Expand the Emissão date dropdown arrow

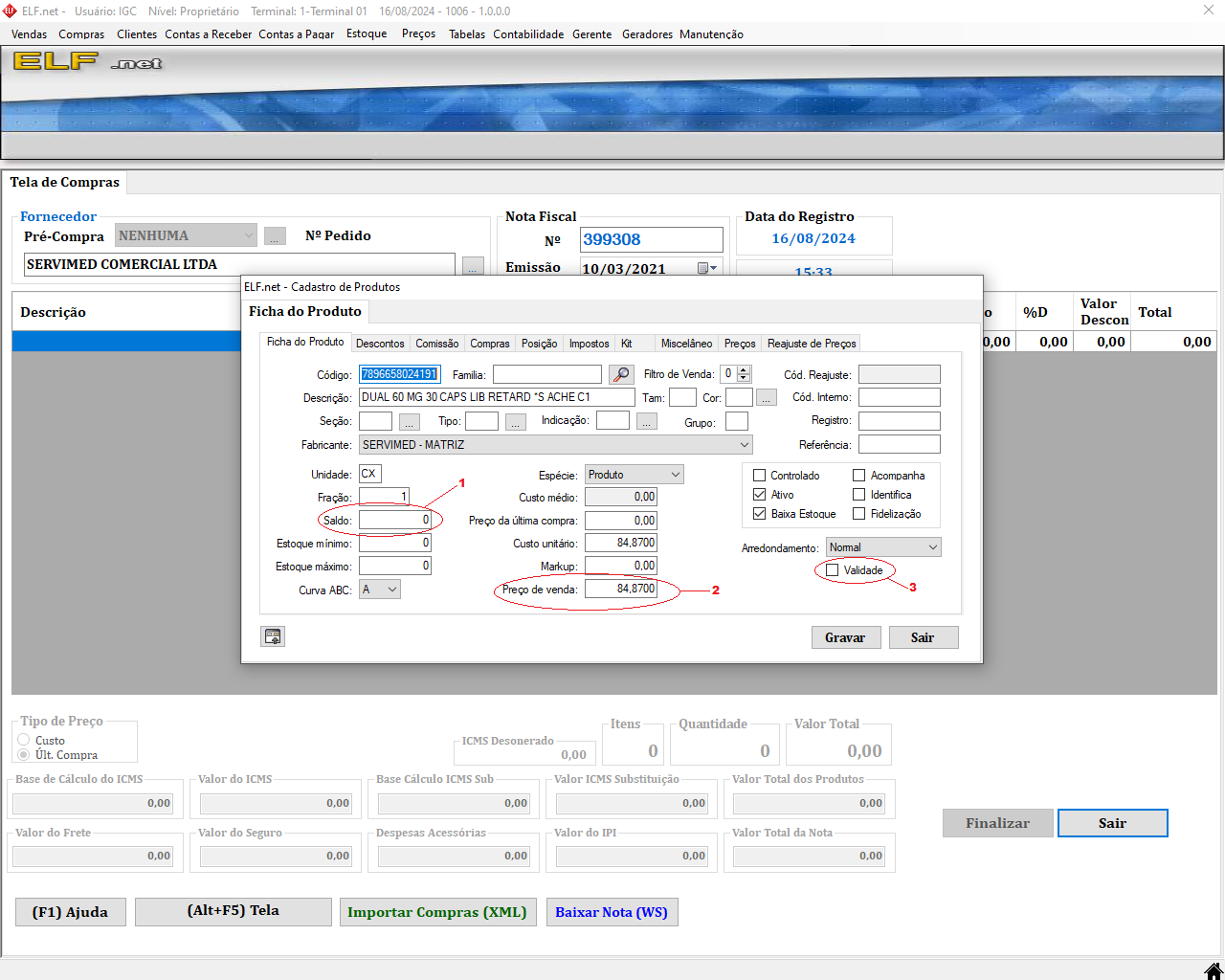pyautogui.click(x=714, y=269)
